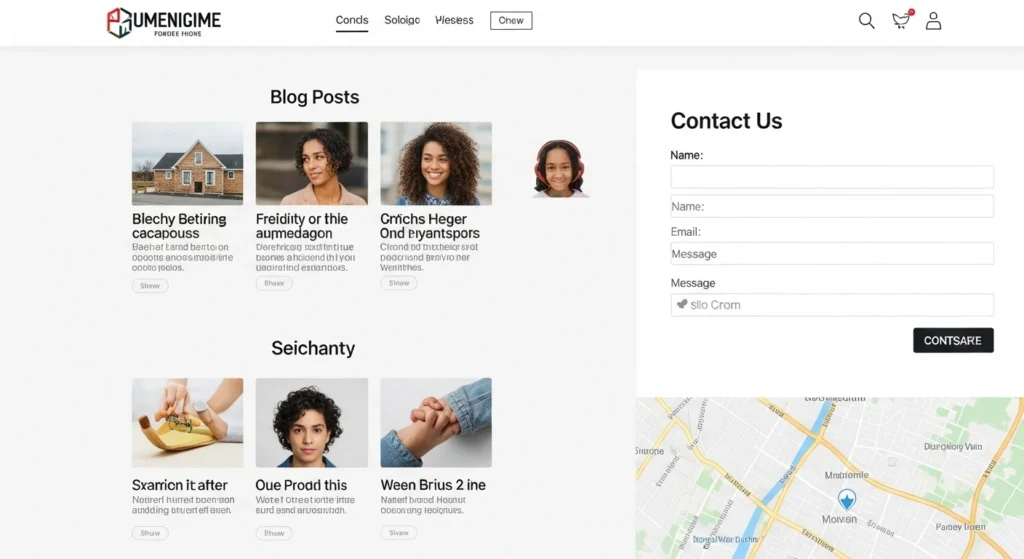Open the user account icon
This screenshot has height=559, width=1024.
click(x=933, y=21)
